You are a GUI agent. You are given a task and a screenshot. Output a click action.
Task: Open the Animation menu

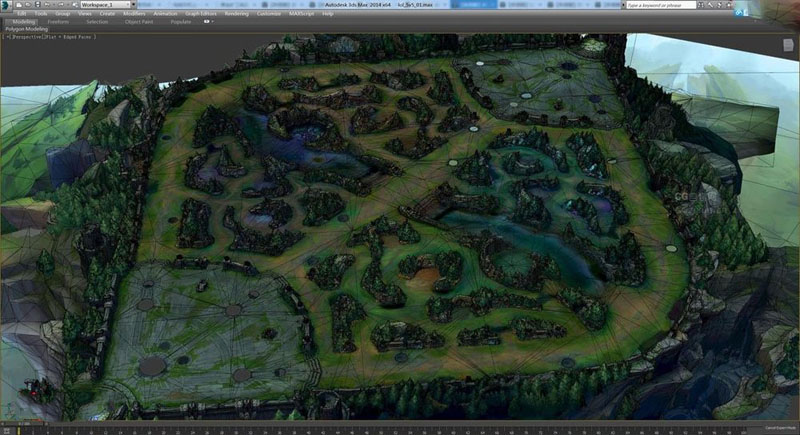165,14
